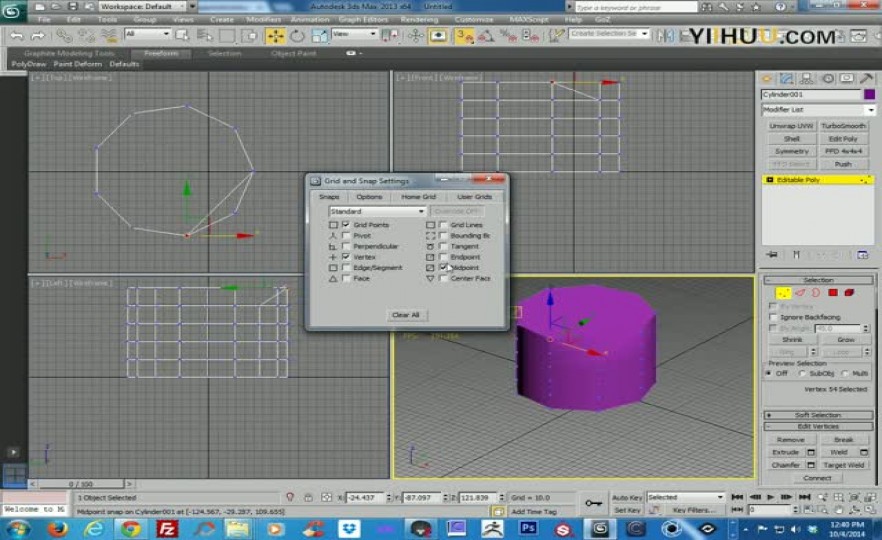
Task: Switch to User Grids tab
Action: [474, 197]
